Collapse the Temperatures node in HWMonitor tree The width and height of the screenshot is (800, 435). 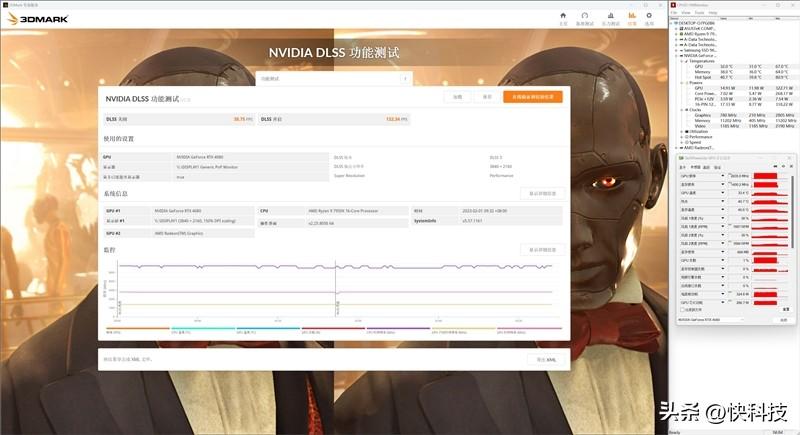(681, 59)
